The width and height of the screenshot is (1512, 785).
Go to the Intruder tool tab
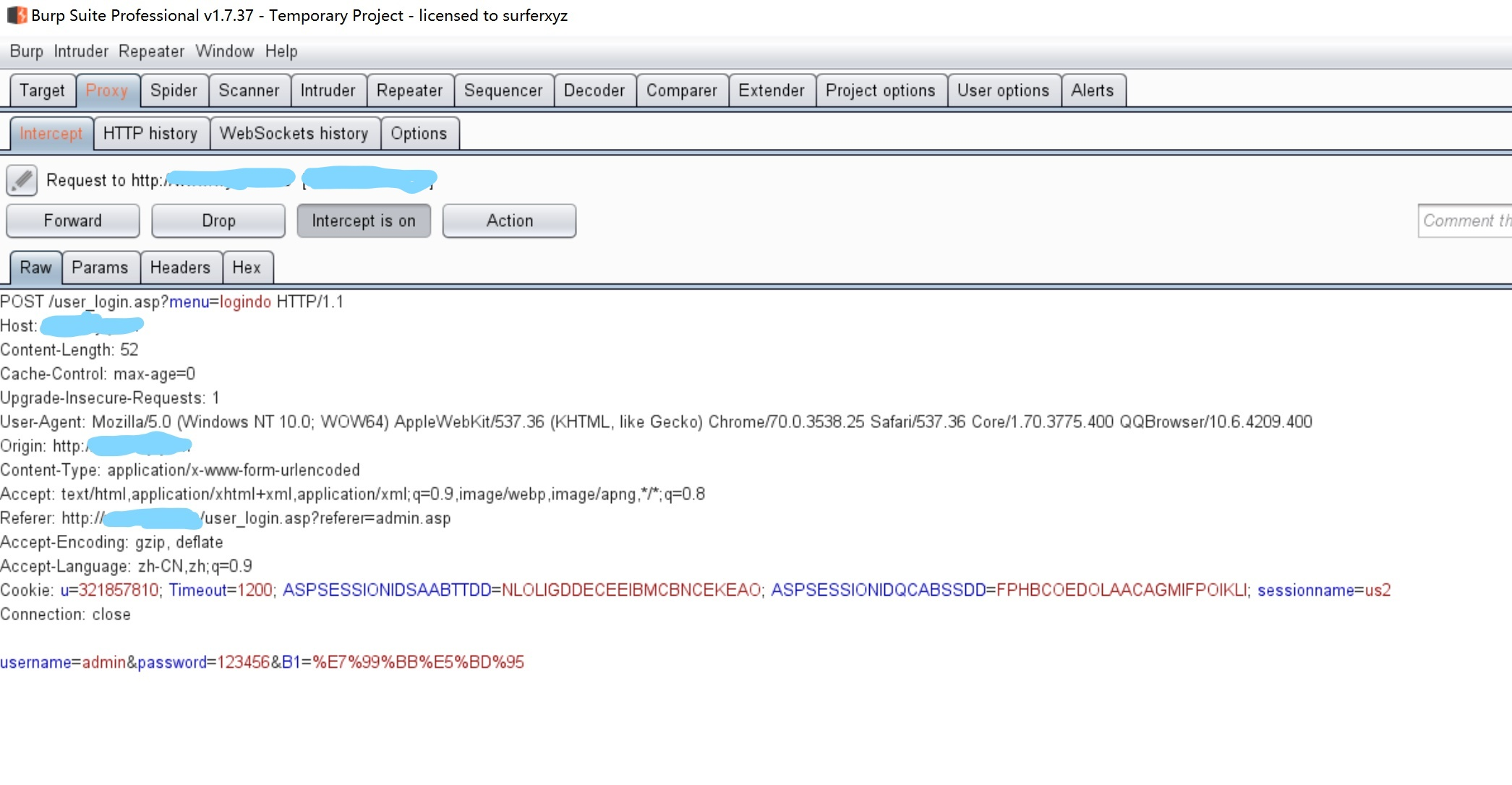(x=328, y=90)
